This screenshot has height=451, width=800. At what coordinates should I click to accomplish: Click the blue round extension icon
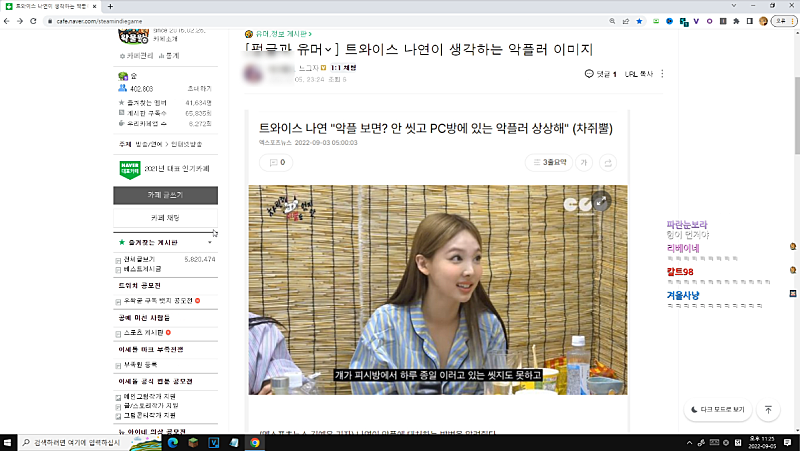tap(669, 21)
